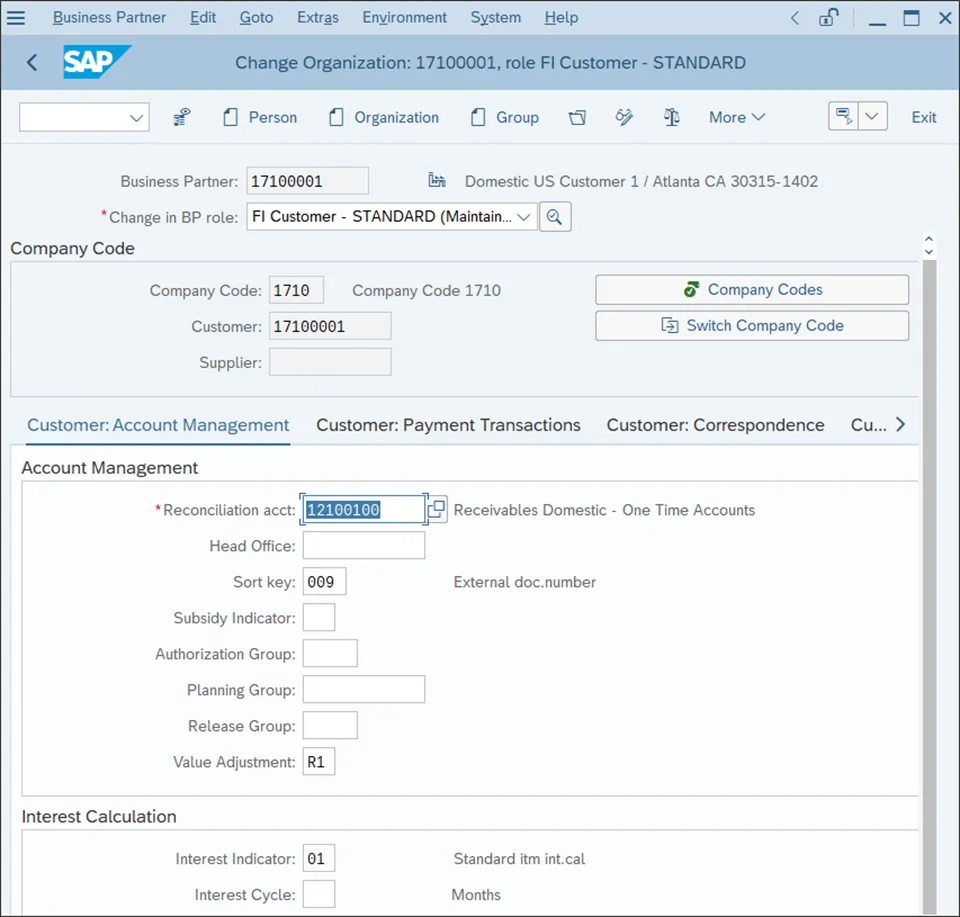Open the command field dropdown
The image size is (960, 917).
click(x=136, y=118)
